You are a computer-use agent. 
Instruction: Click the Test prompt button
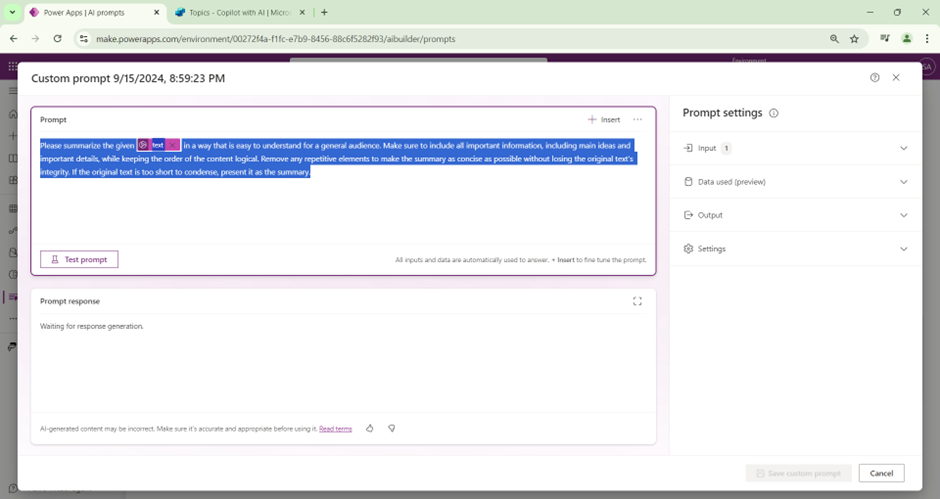(79, 259)
